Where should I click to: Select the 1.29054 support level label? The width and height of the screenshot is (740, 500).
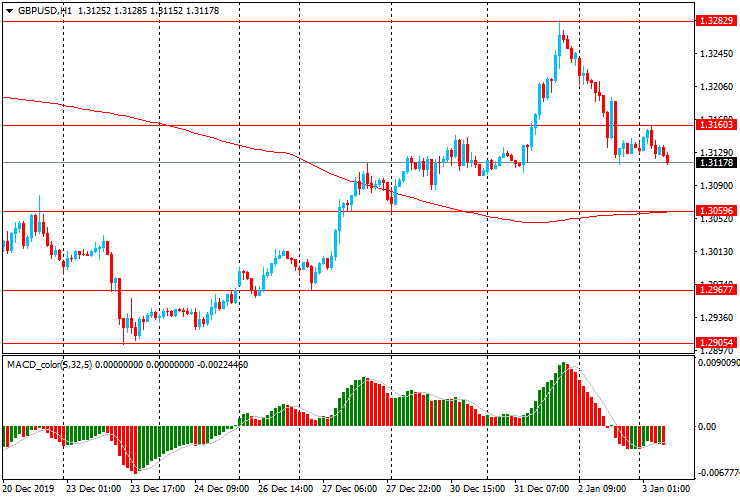(716, 342)
